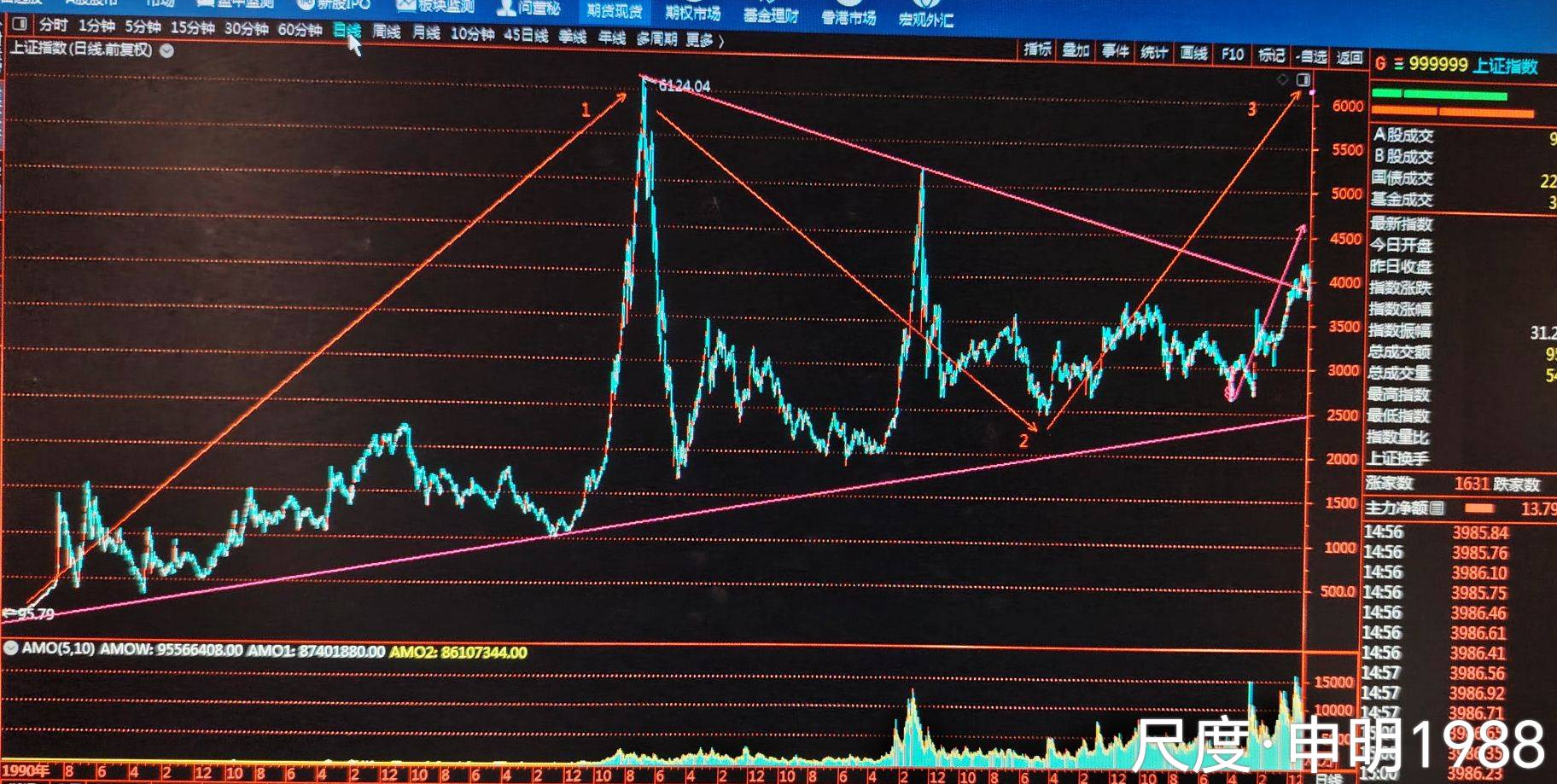The height and width of the screenshot is (784, 1557).
Task: Toggle the left sidebar panel icon
Action: point(20,24)
